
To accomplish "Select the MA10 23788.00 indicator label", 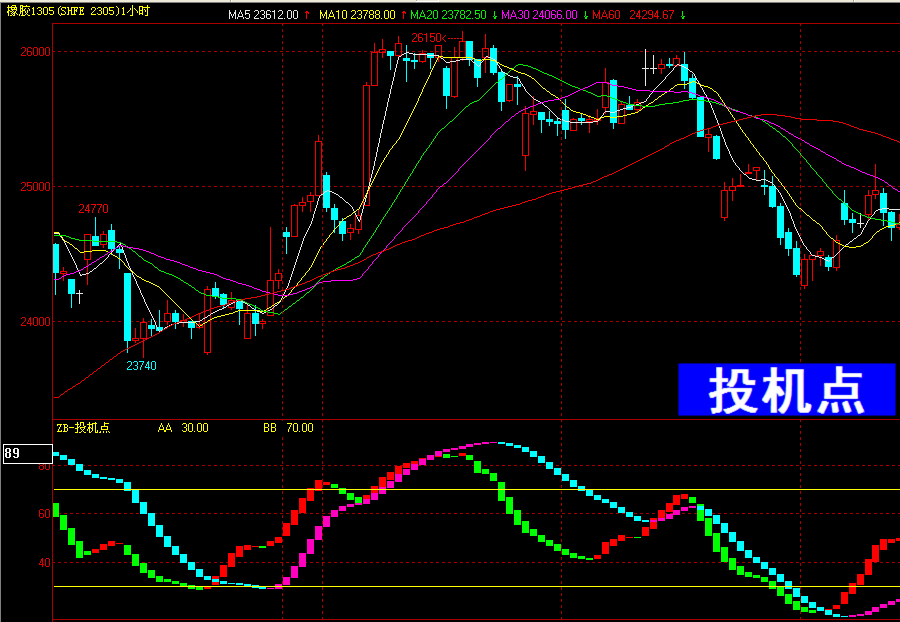I will 357,15.
